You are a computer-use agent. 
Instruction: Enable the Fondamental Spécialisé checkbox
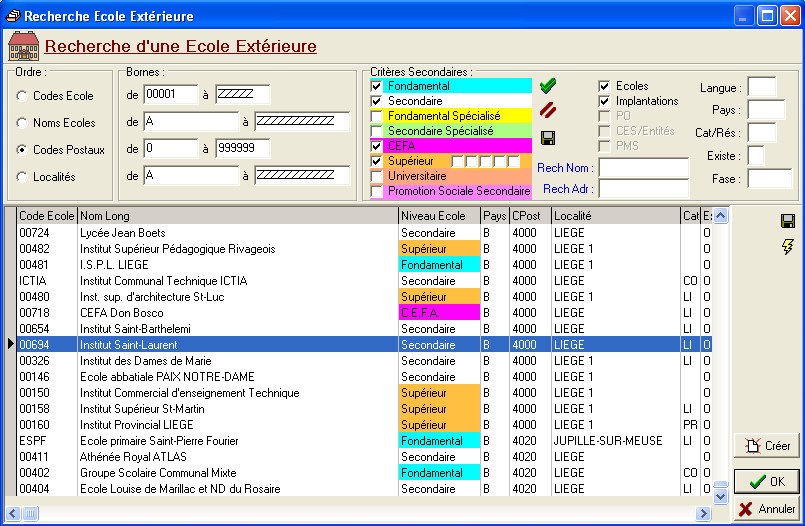(x=377, y=116)
